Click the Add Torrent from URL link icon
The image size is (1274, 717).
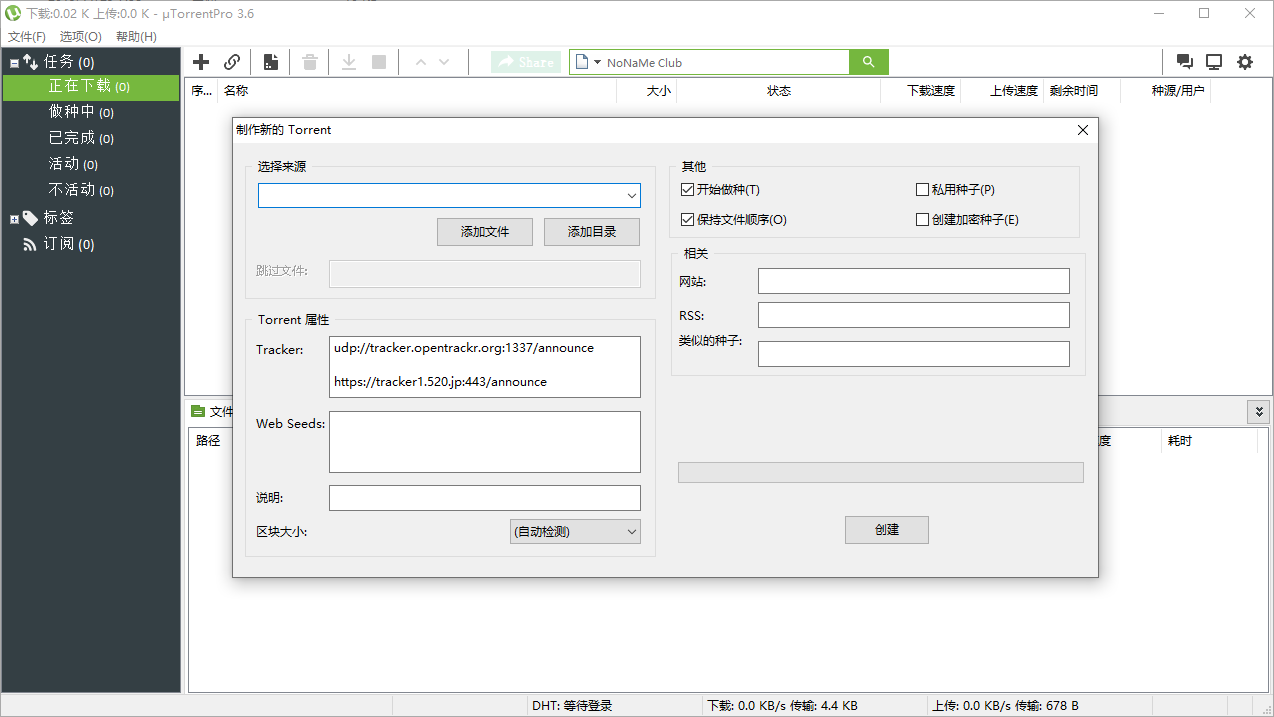point(232,62)
